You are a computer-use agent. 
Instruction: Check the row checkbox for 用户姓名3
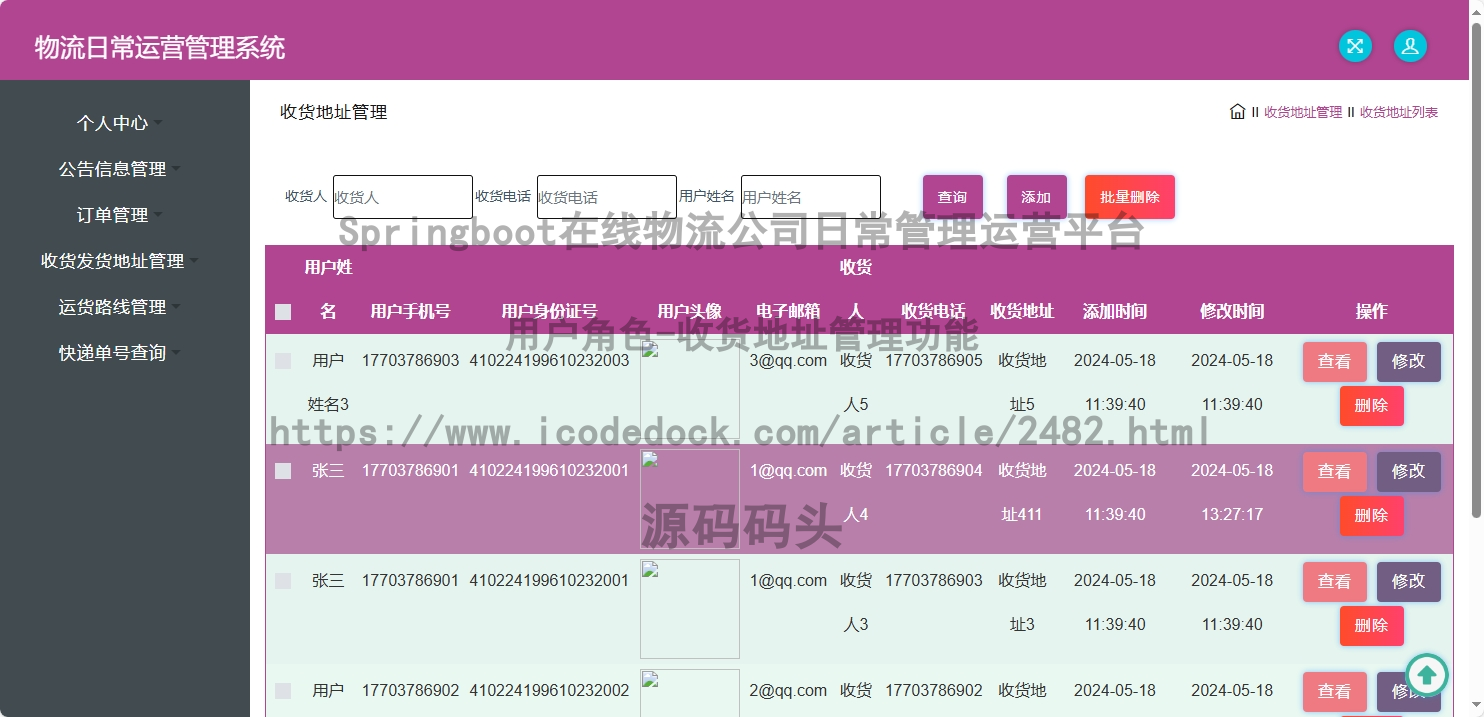click(x=283, y=361)
